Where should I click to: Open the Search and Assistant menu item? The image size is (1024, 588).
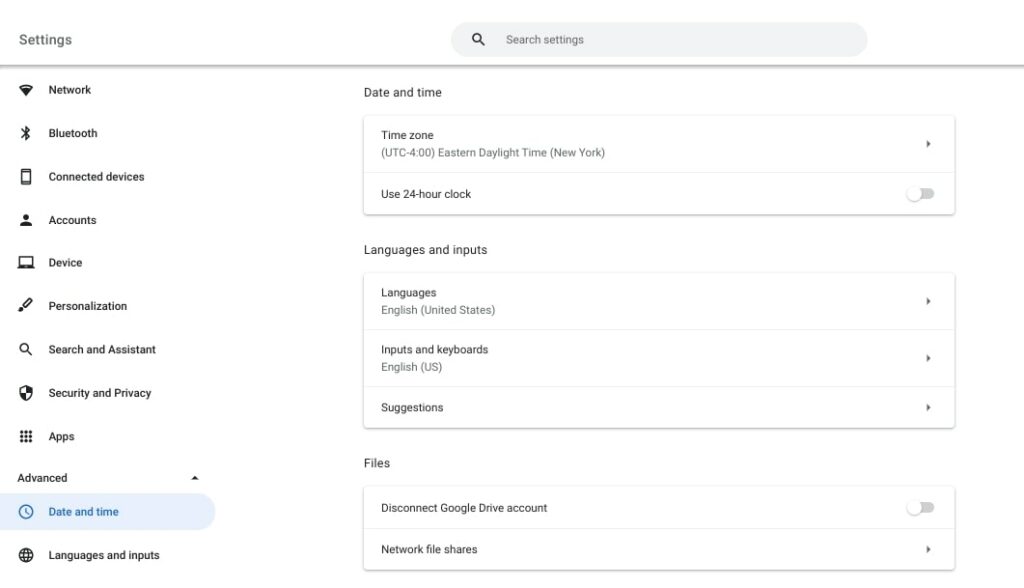coord(102,350)
